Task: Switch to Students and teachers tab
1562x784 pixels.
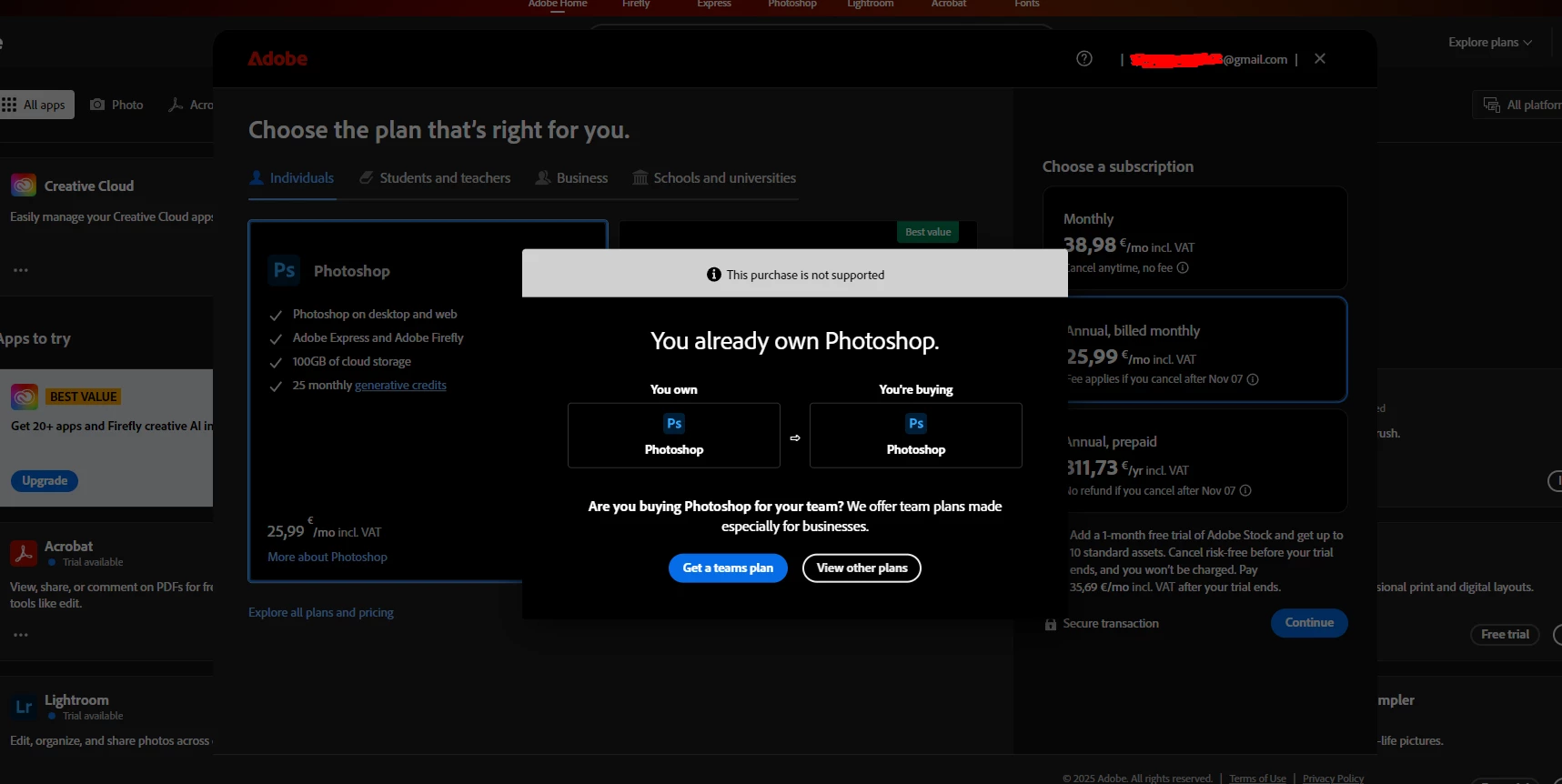Action: [435, 178]
